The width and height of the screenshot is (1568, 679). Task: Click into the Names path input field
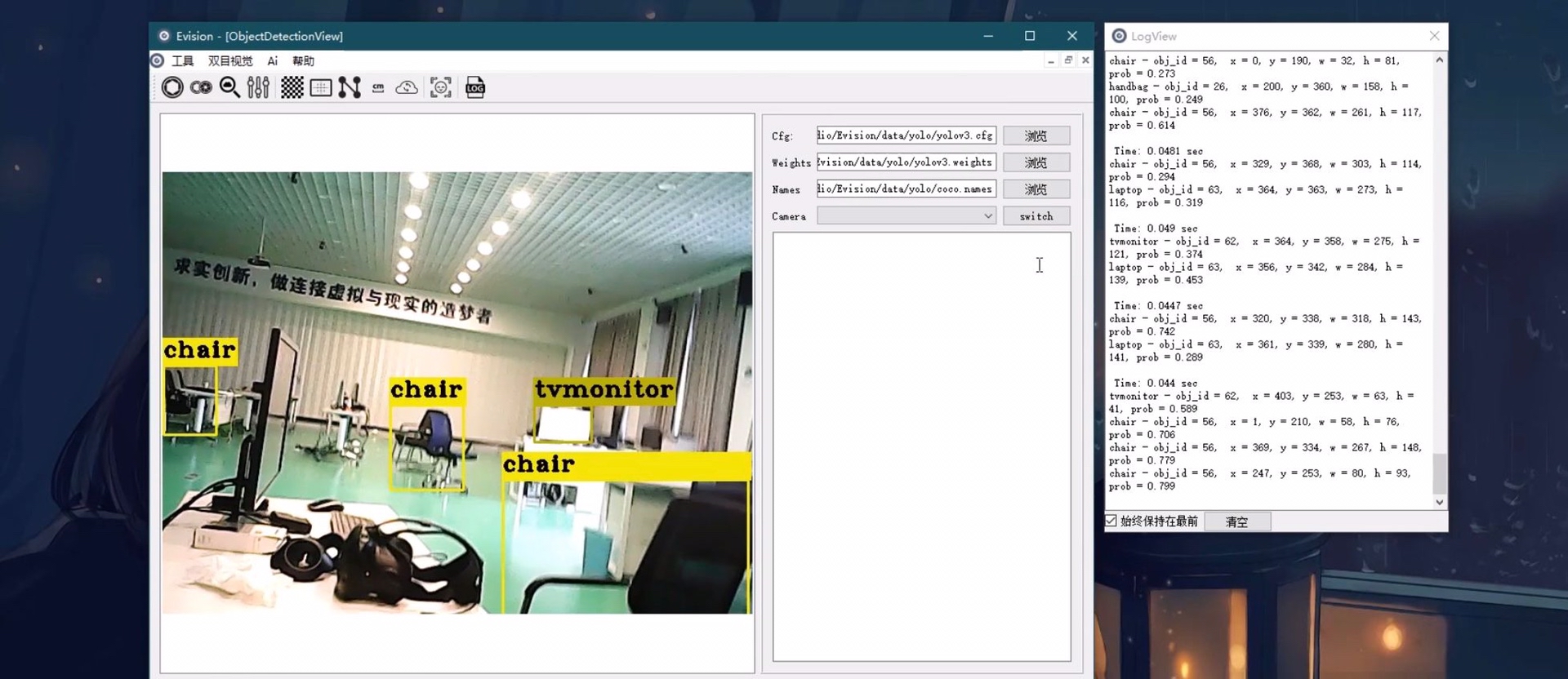[906, 189]
